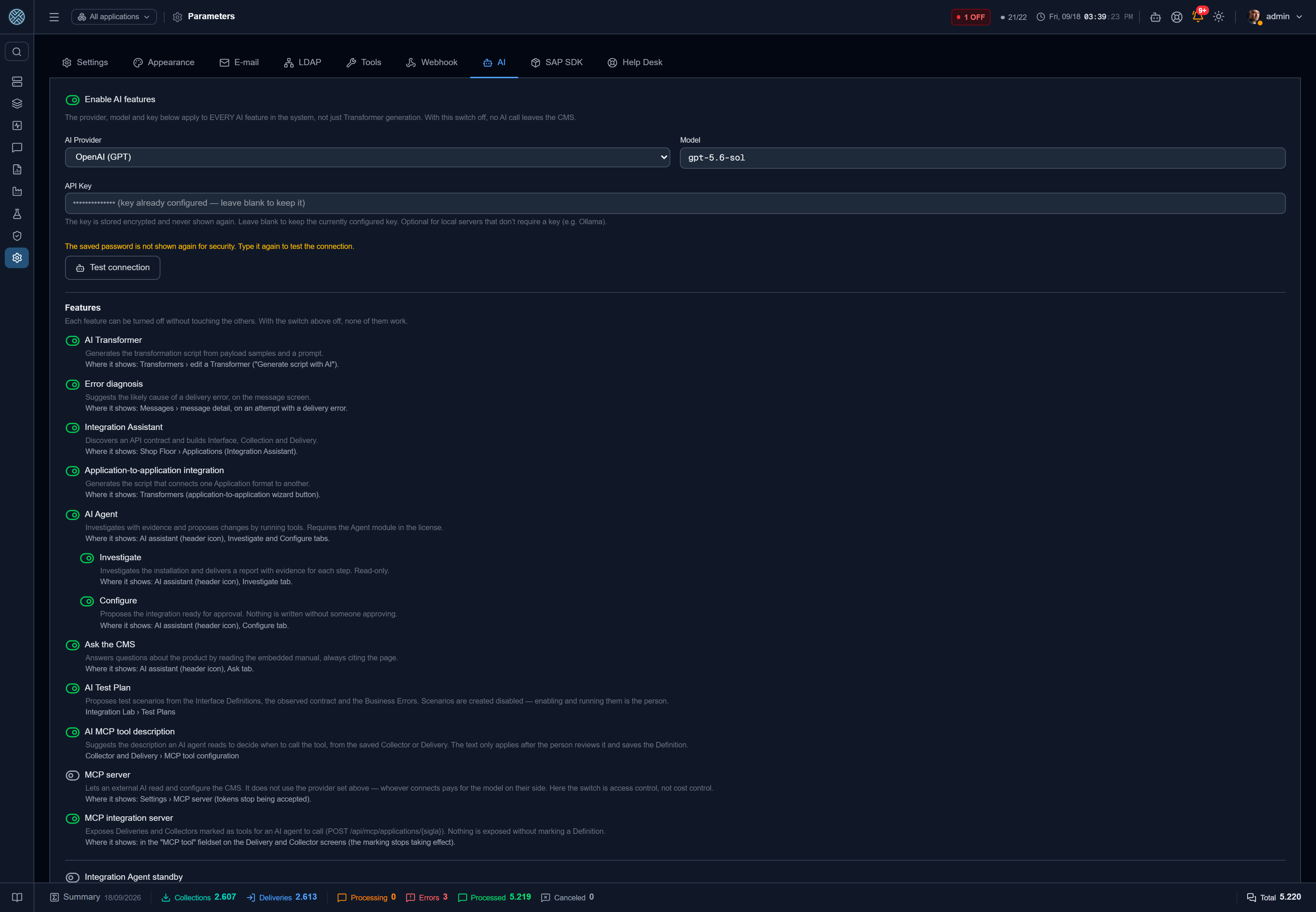Switch to the Appearance tab
This screenshot has height=912, width=1316.
tap(164, 62)
